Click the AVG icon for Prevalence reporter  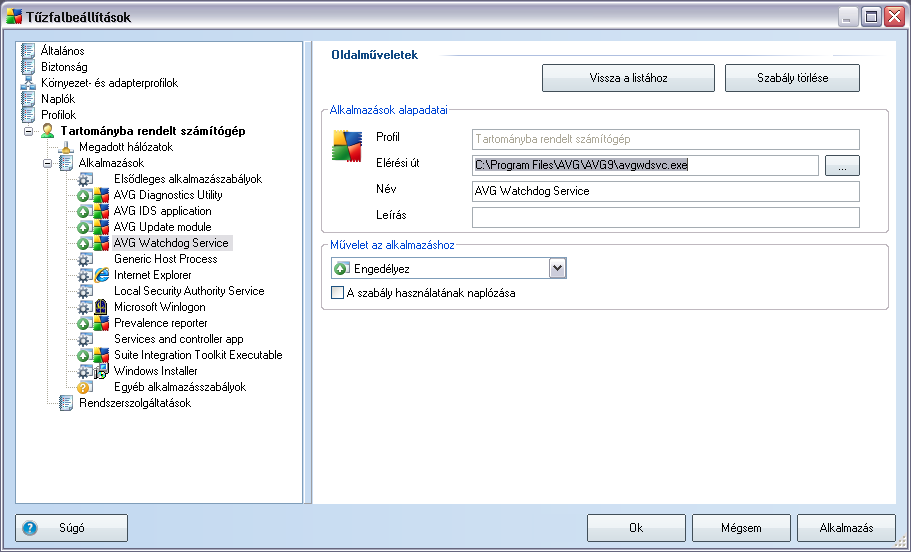click(101, 323)
